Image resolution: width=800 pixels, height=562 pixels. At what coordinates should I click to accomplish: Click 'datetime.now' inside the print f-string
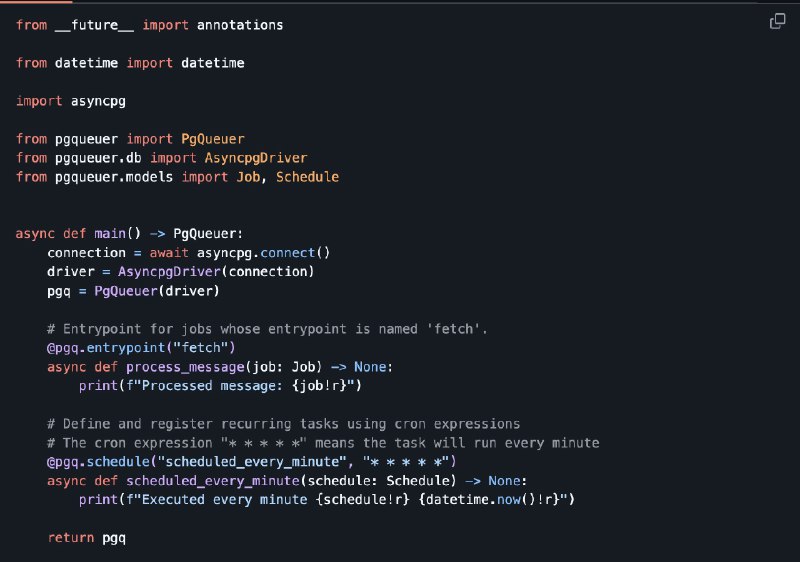[x=473, y=499]
